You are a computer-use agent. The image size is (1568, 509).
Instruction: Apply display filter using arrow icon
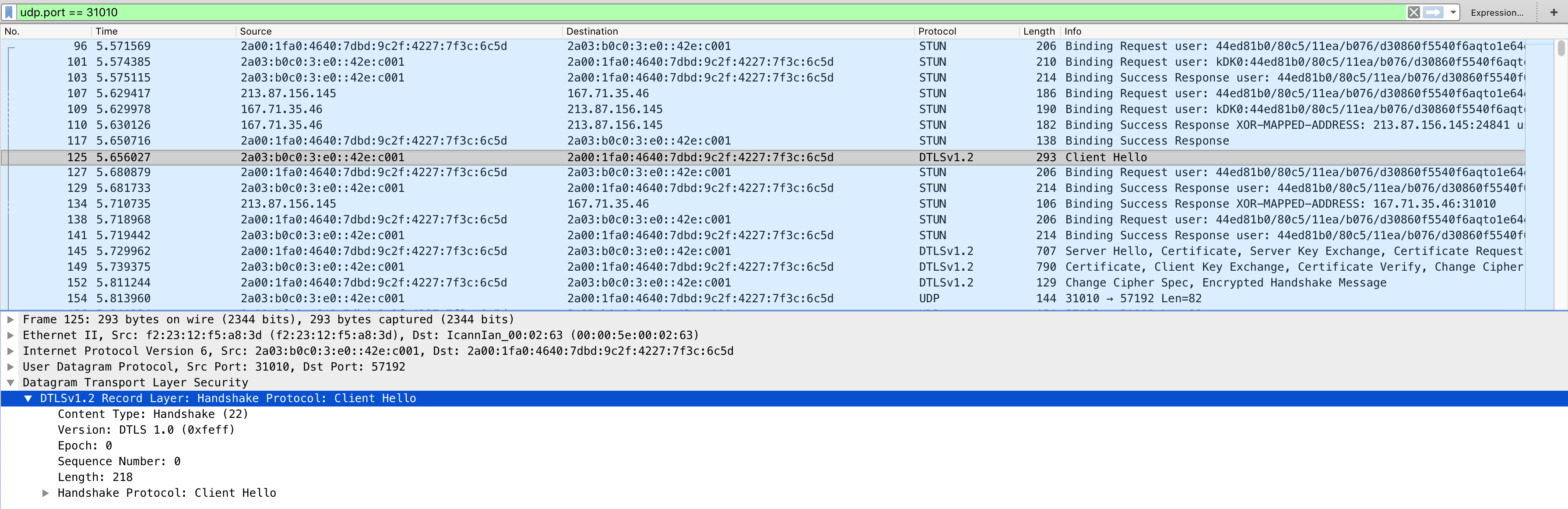[1433, 12]
